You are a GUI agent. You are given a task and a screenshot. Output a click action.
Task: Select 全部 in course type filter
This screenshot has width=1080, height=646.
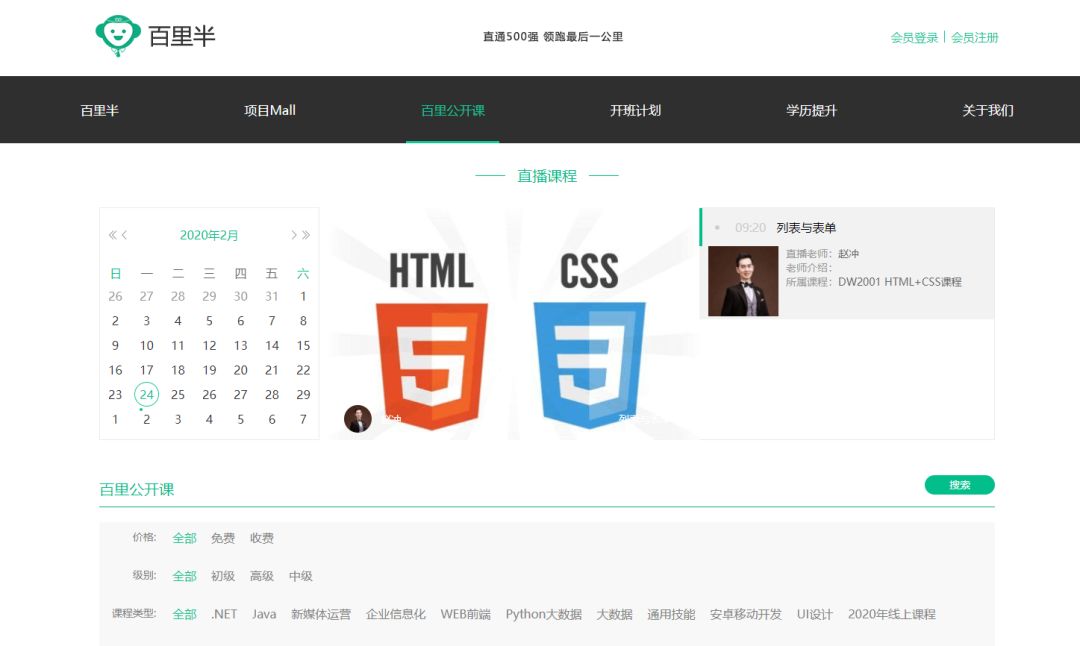[185, 614]
